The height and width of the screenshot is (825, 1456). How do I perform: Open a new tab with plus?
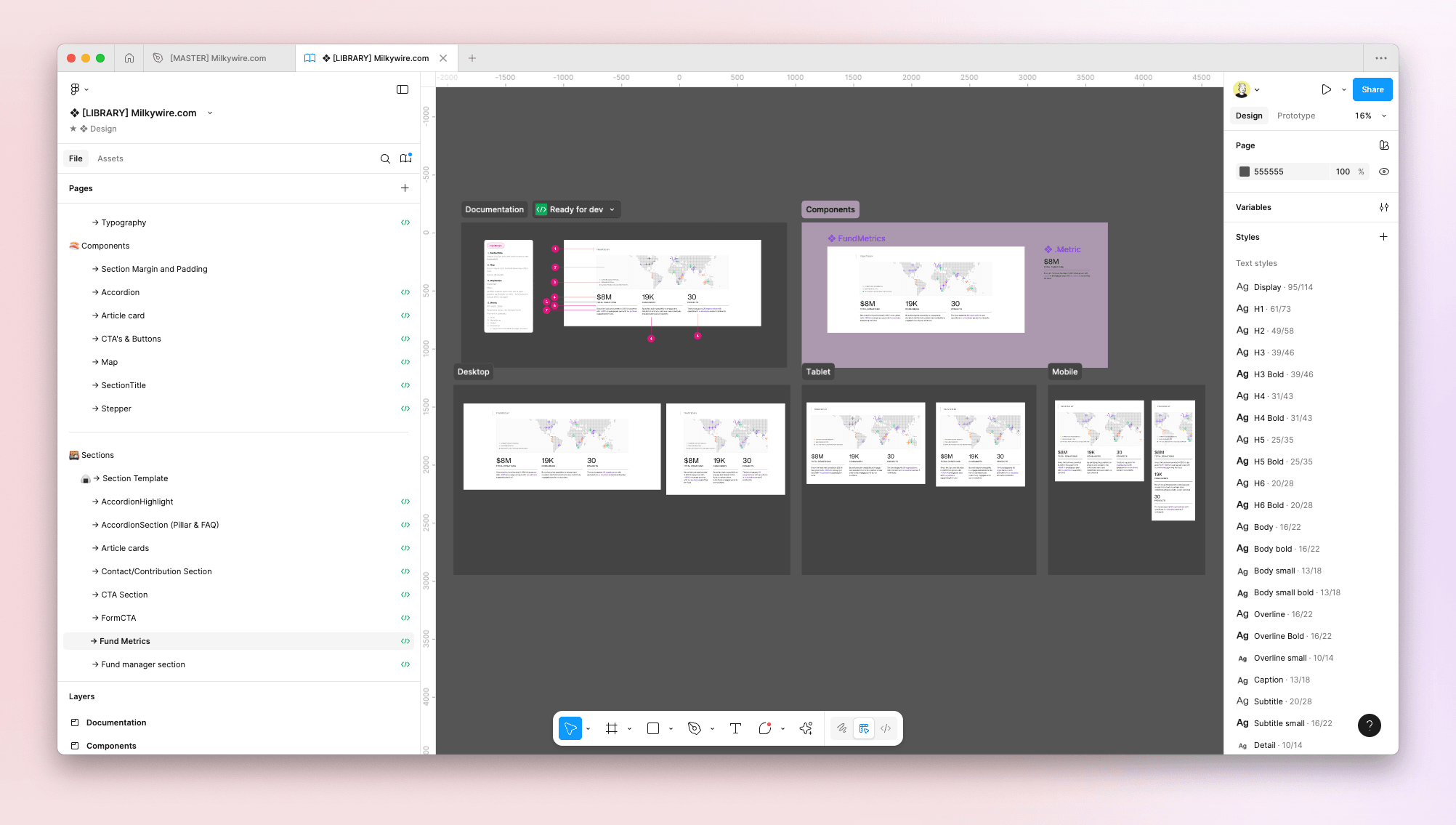(x=472, y=58)
